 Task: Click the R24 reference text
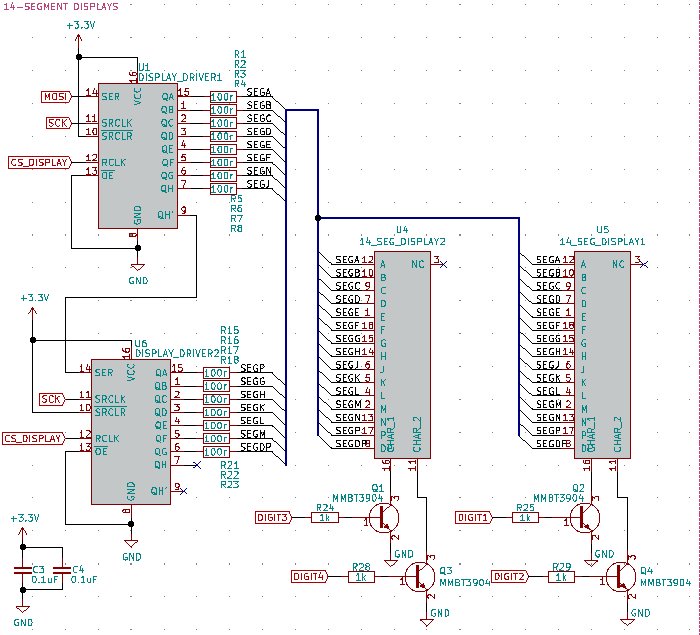coord(325,508)
